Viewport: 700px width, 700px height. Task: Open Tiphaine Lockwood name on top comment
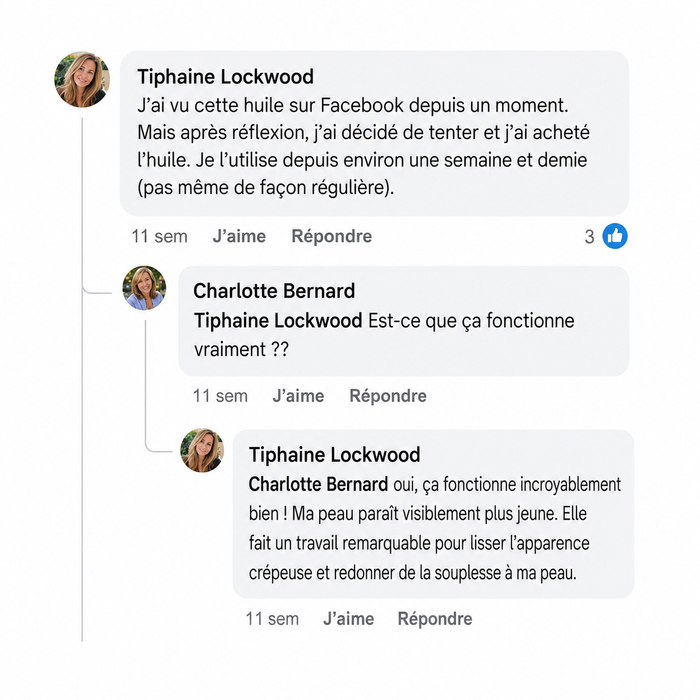tap(225, 77)
